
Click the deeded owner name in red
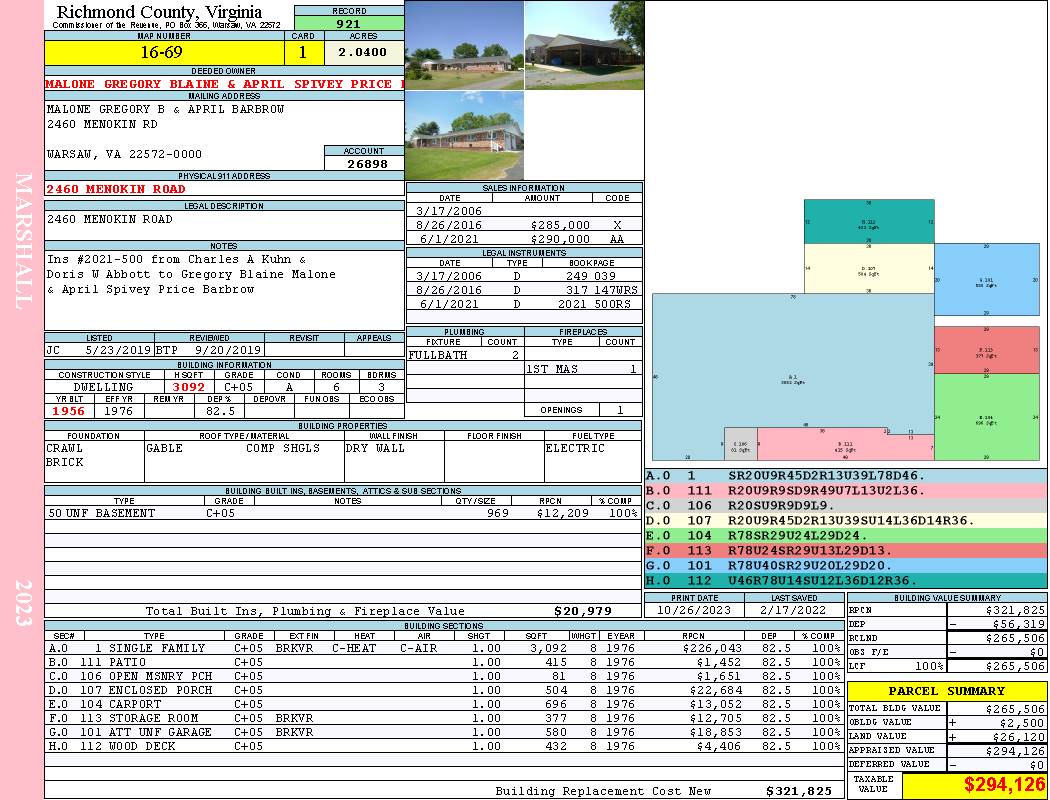point(224,84)
